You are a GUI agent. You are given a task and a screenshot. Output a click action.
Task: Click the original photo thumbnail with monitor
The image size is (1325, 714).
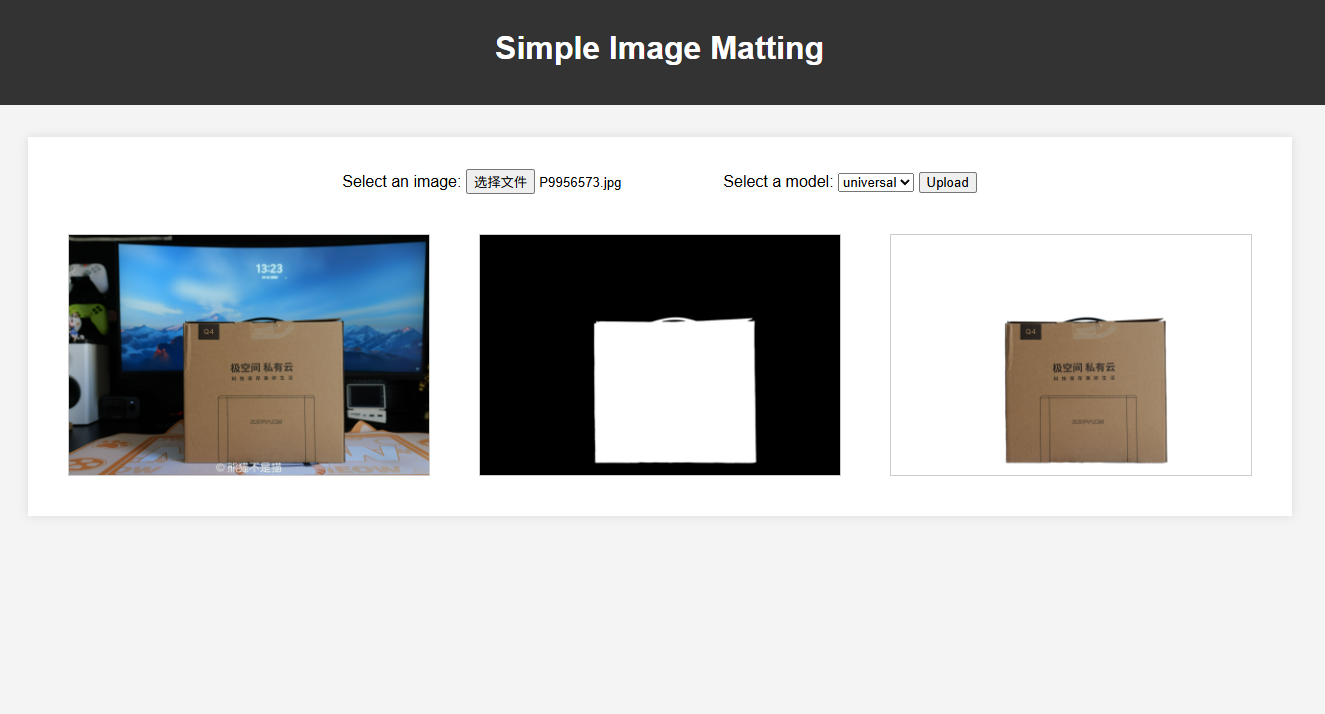coord(249,355)
